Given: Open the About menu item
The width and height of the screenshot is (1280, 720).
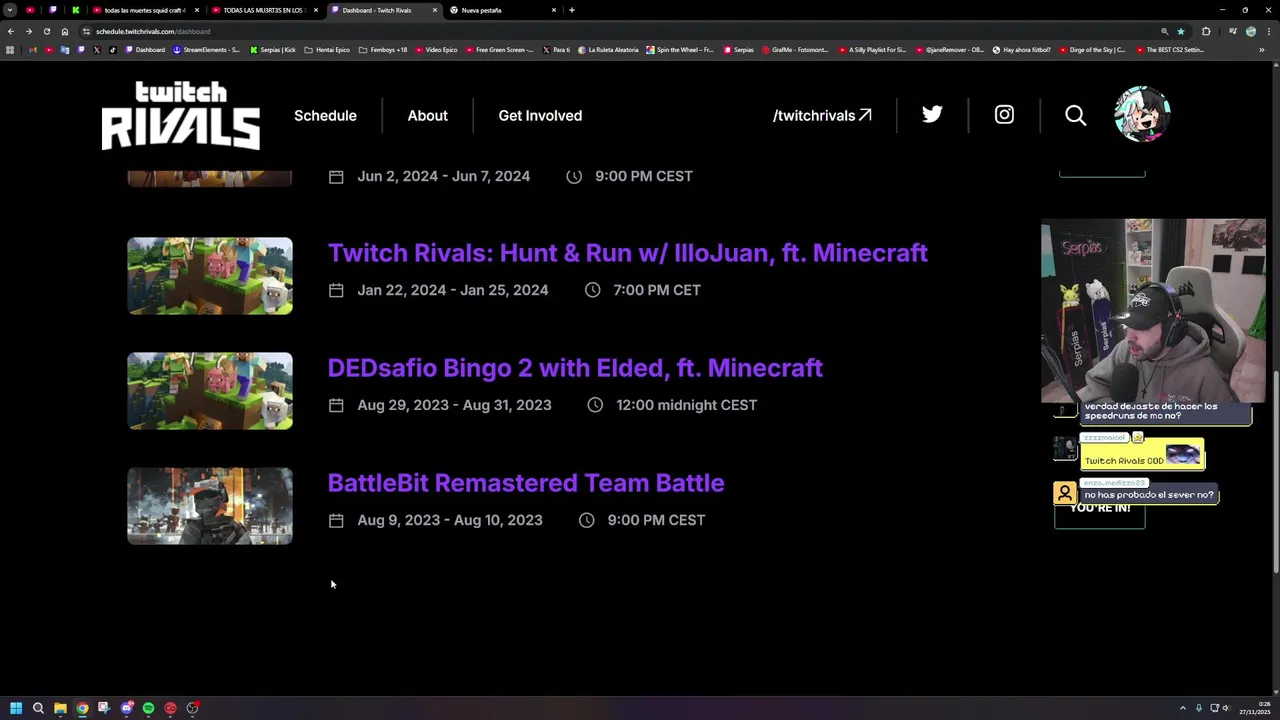Looking at the screenshot, I should coord(427,115).
